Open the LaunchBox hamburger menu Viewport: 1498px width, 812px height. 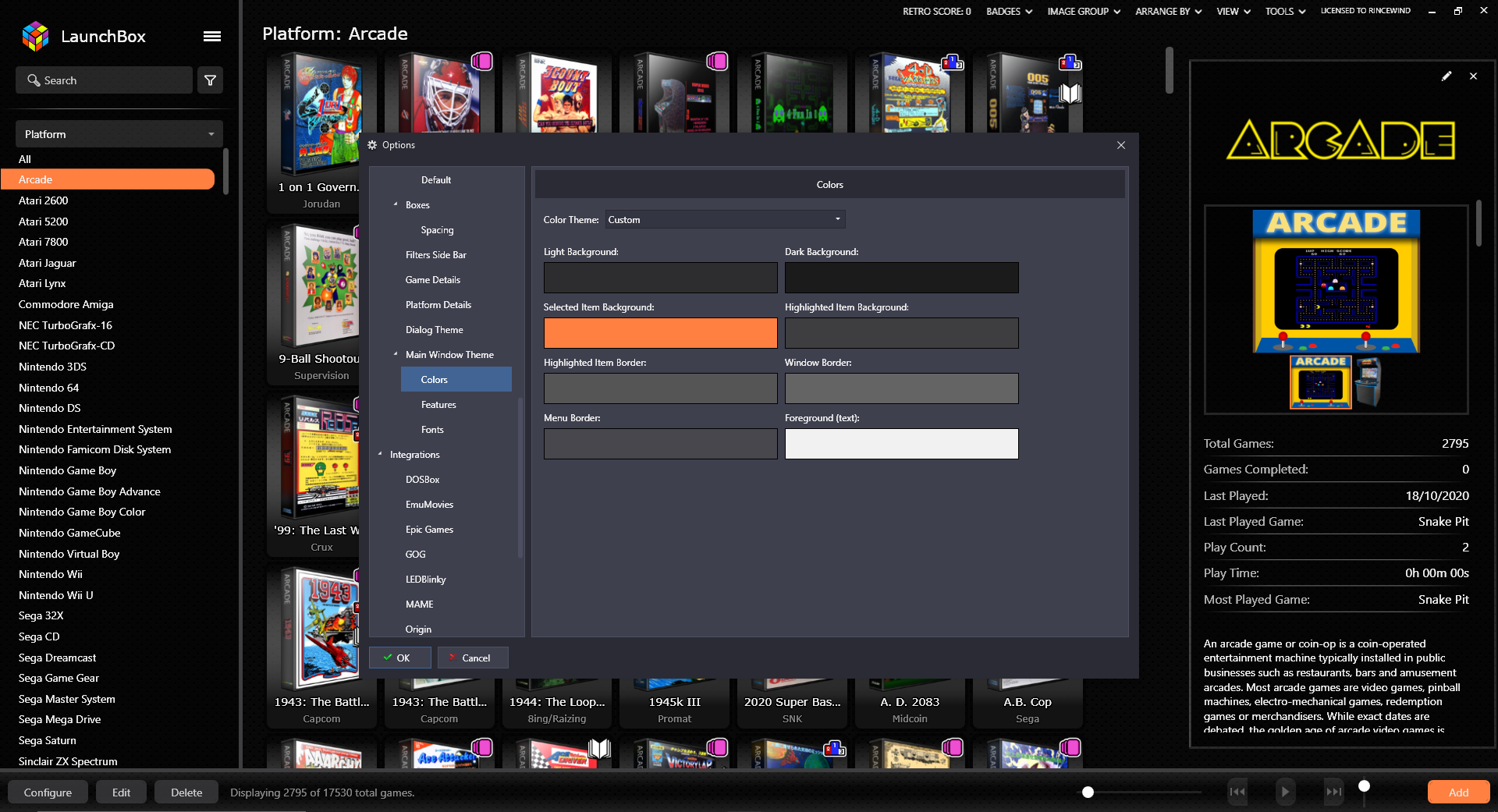(211, 36)
